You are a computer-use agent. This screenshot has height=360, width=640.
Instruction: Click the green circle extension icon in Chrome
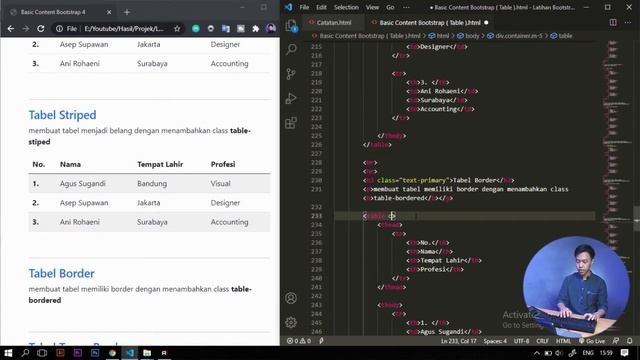196,29
